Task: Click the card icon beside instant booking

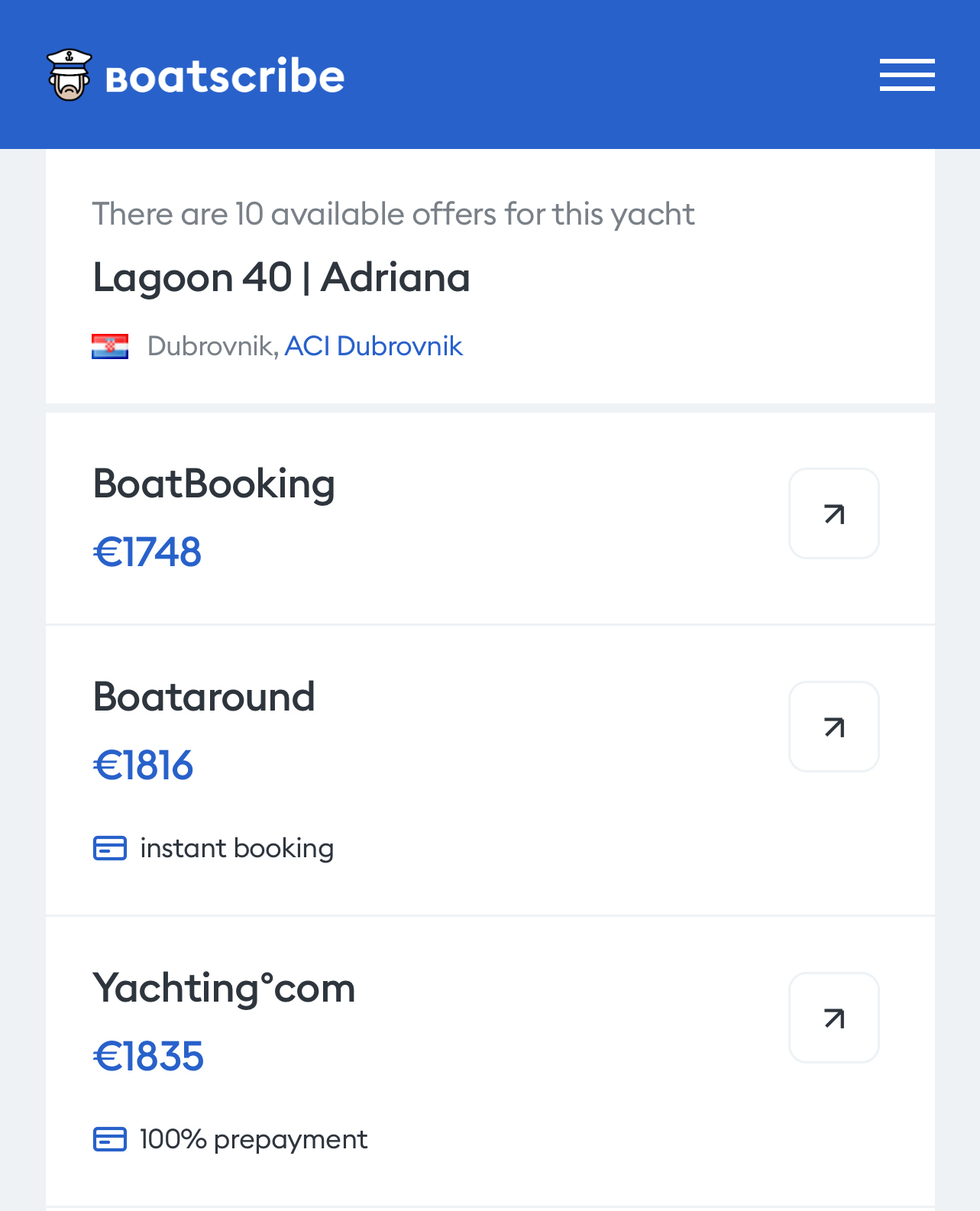Action: (x=110, y=848)
